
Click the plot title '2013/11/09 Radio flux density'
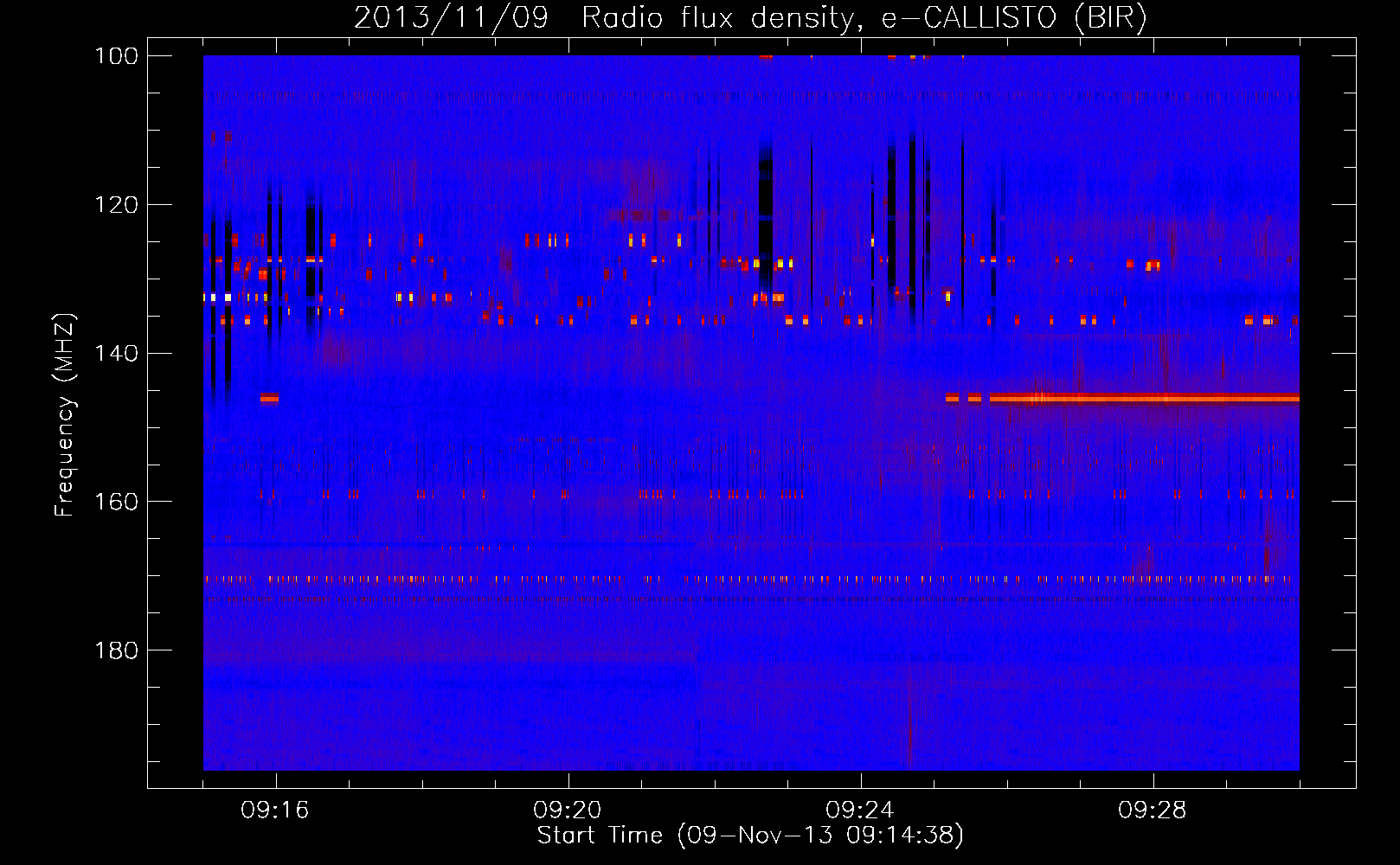[x=750, y=18]
